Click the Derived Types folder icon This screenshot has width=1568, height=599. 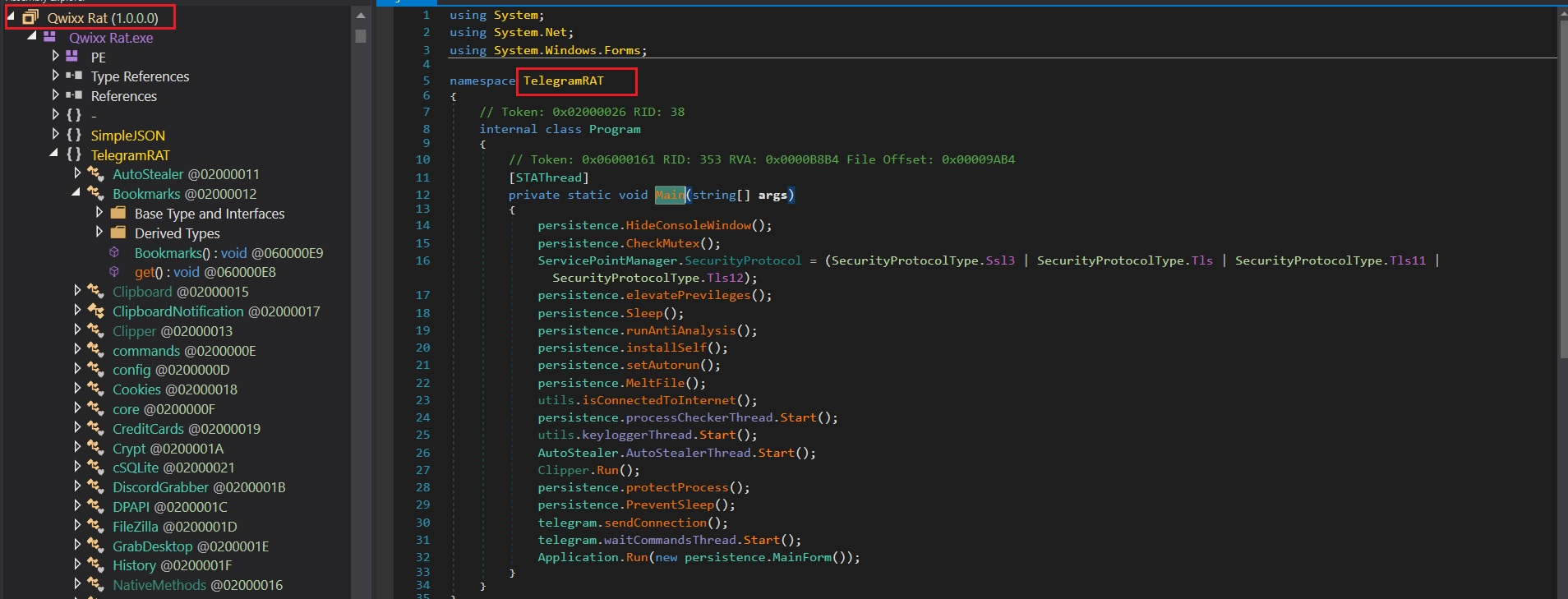click(x=118, y=233)
